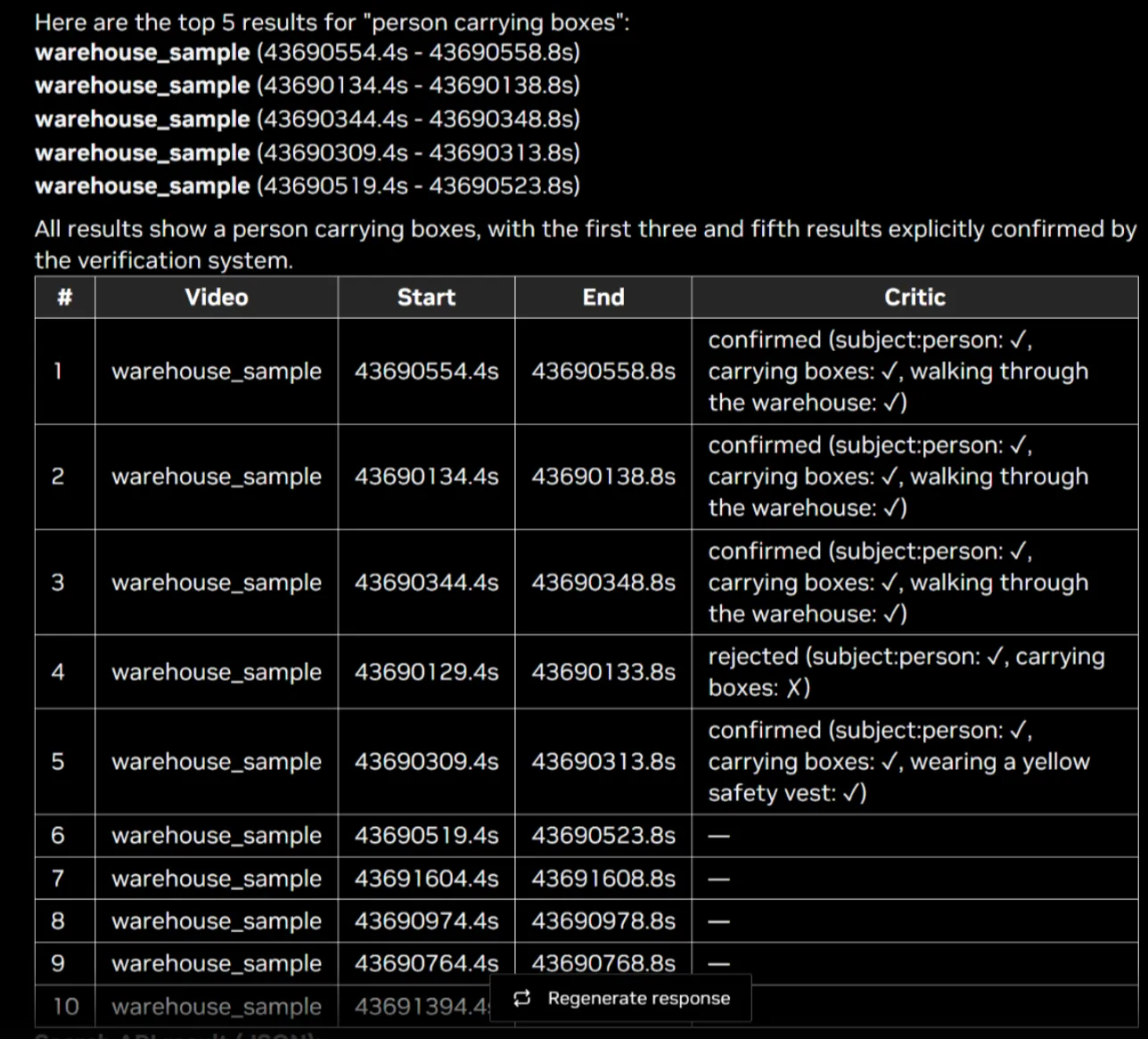Click the regenerate arrows icon
The image size is (1148, 1039).
(x=522, y=998)
